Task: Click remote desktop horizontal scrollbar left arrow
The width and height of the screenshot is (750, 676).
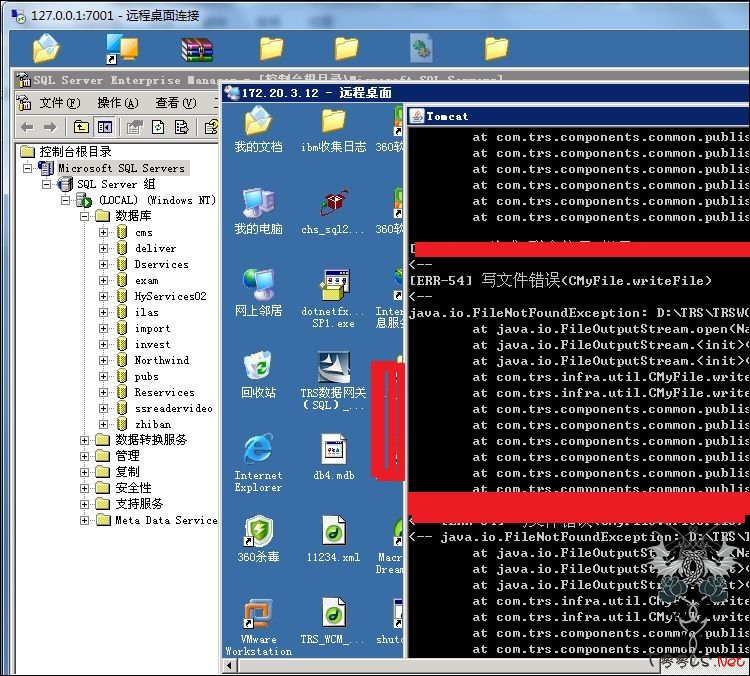Action: (x=230, y=665)
